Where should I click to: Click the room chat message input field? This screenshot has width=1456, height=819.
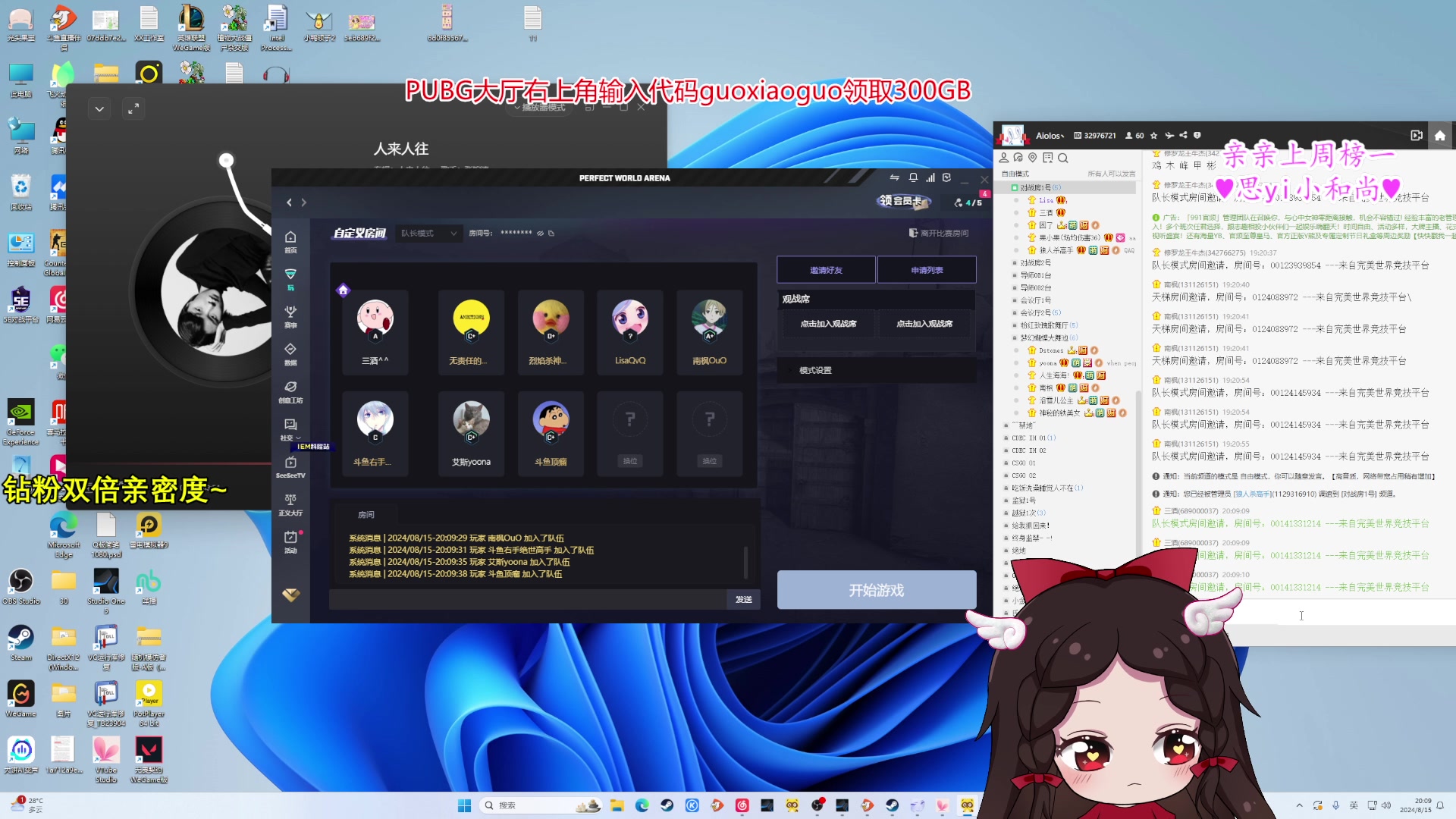coord(528,599)
